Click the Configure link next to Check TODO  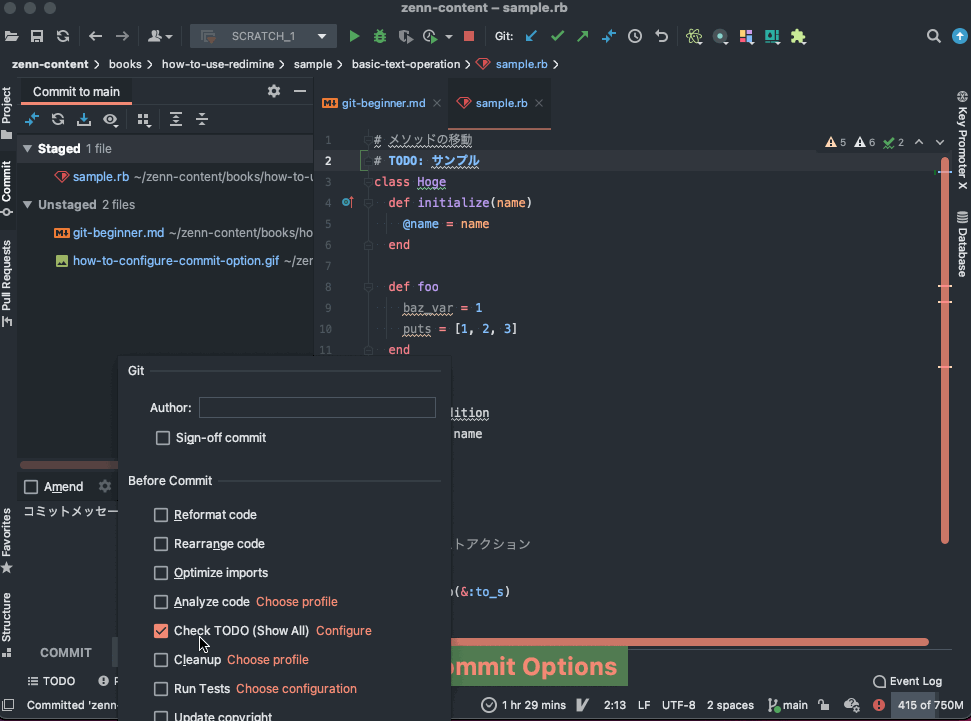click(x=344, y=631)
